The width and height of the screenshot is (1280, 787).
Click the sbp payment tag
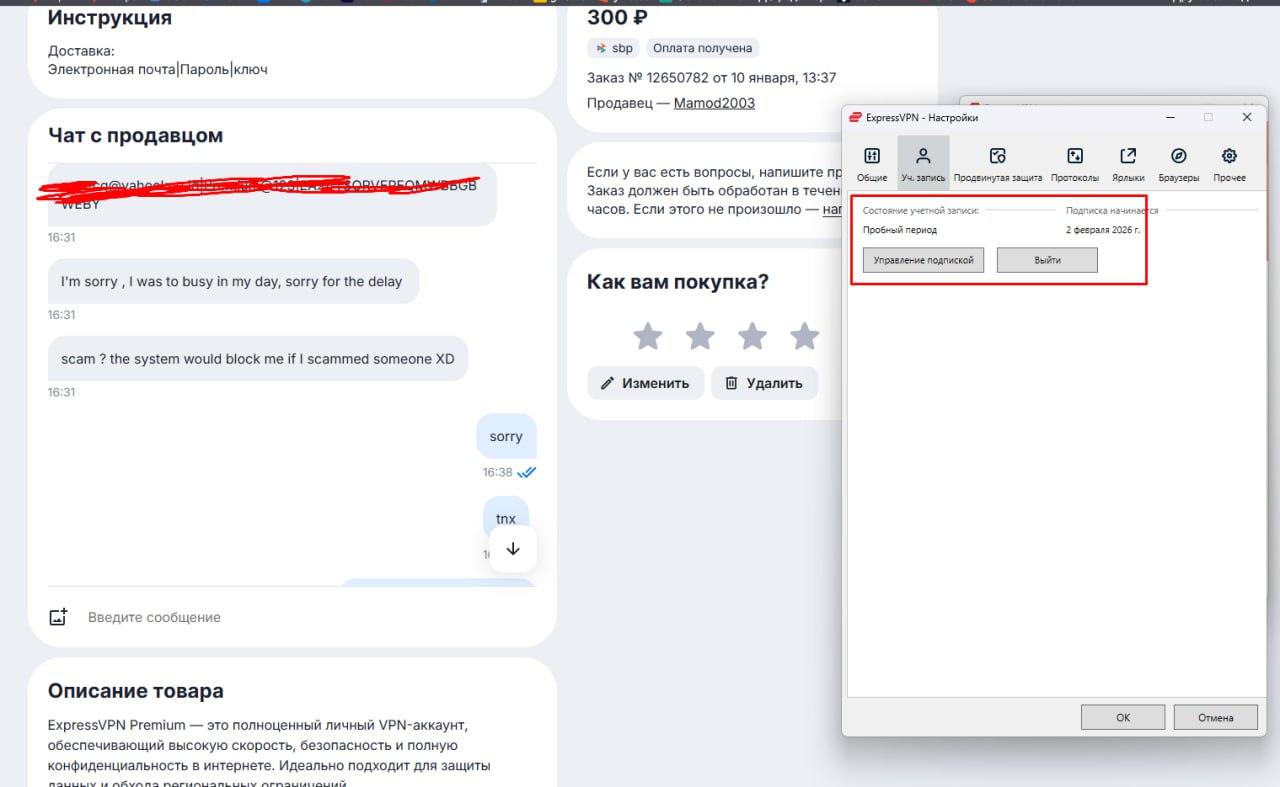(615, 47)
